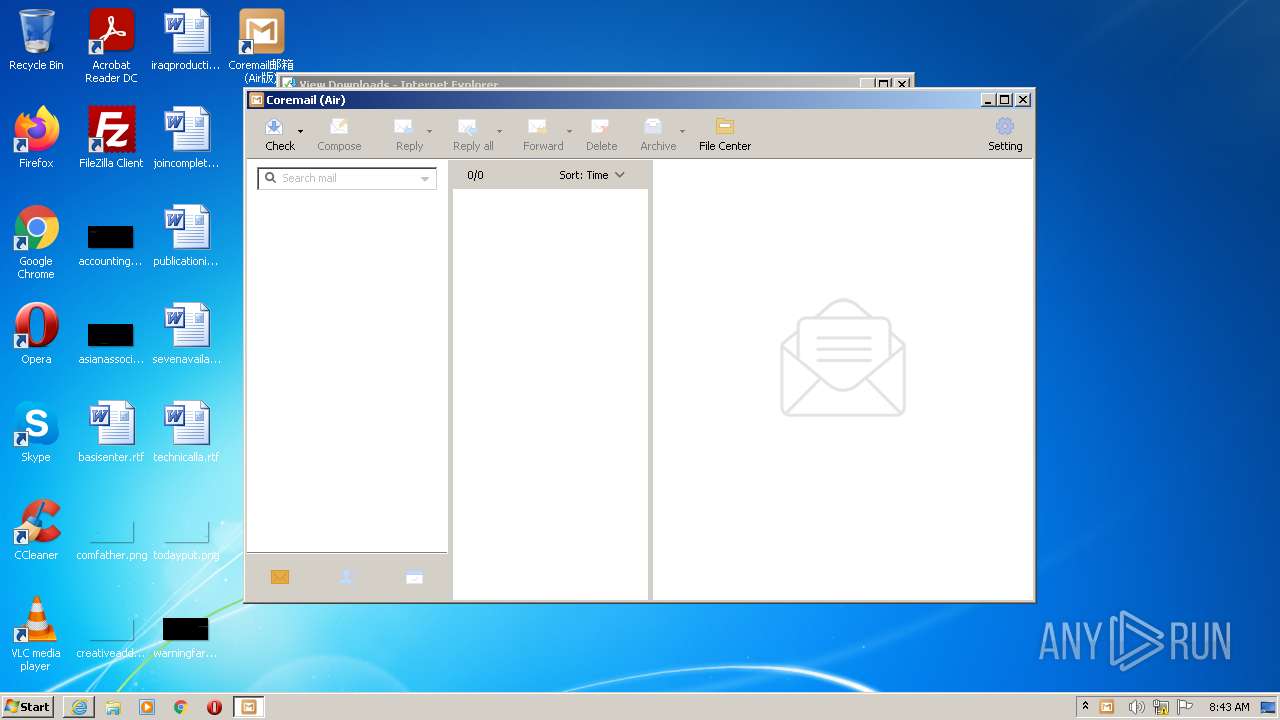Select the sevenavaila document icon
Image resolution: width=1280 pixels, height=720 pixels.
(186, 334)
